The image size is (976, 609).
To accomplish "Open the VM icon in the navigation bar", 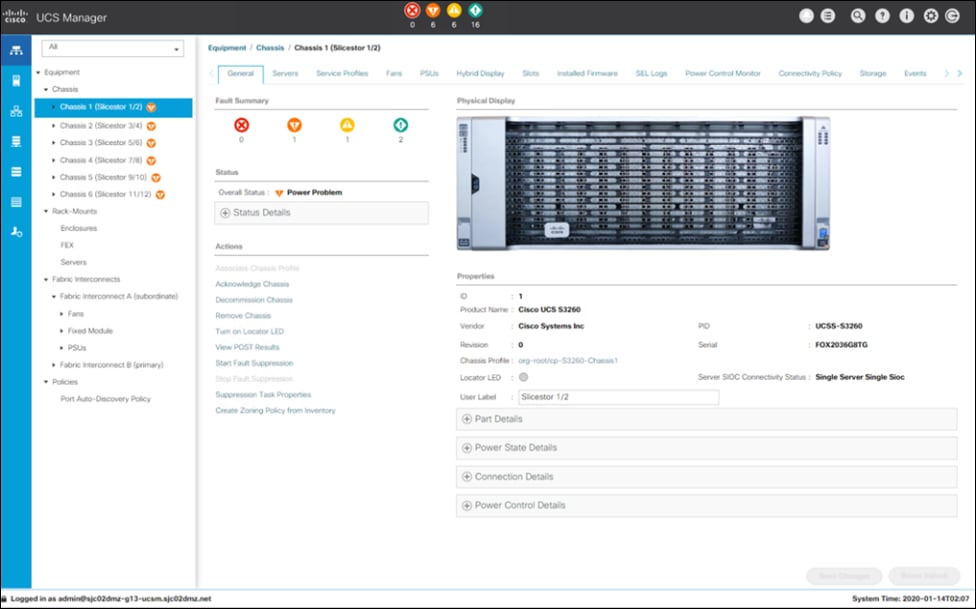I will pyautogui.click(x=16, y=172).
